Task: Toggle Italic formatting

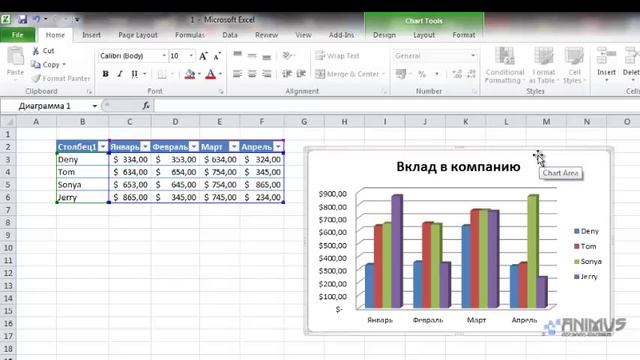Action: pos(120,74)
